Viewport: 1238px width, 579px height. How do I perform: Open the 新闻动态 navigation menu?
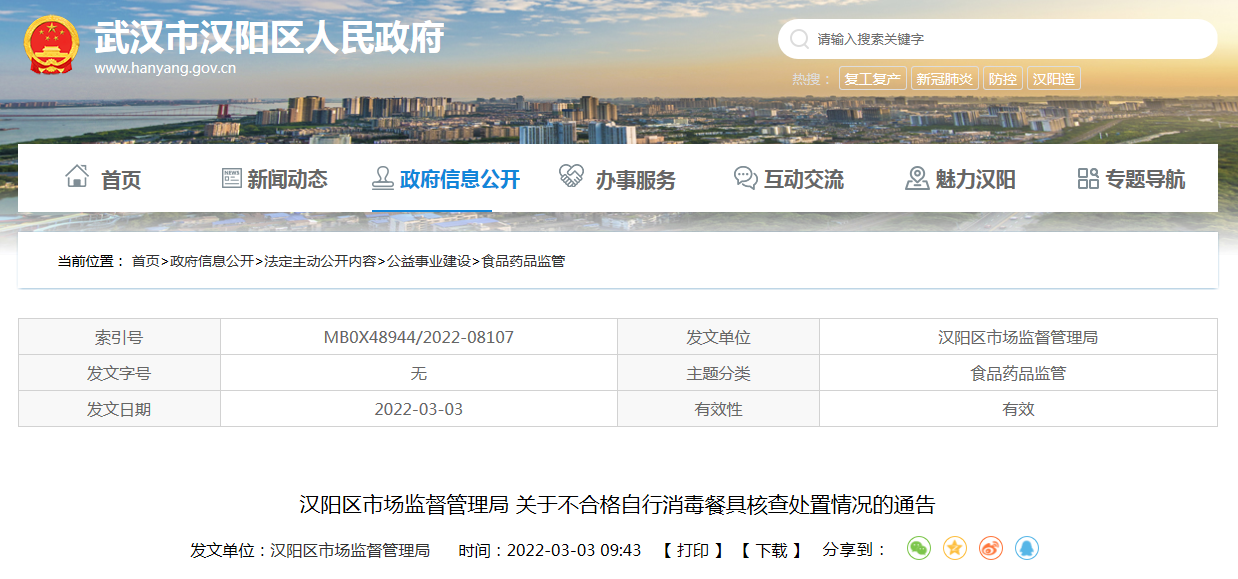287,179
